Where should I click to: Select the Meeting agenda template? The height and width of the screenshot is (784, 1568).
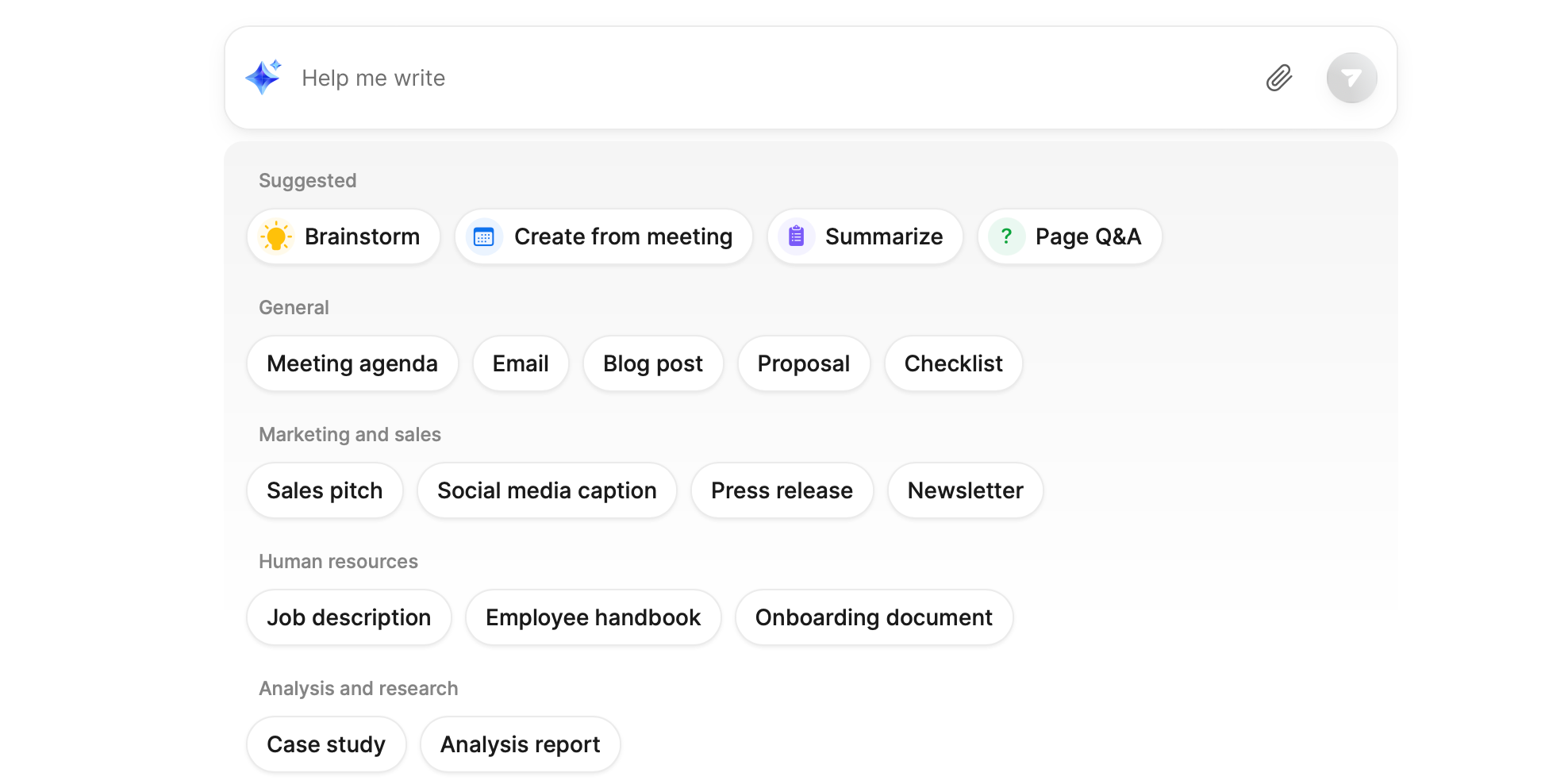[x=352, y=363]
